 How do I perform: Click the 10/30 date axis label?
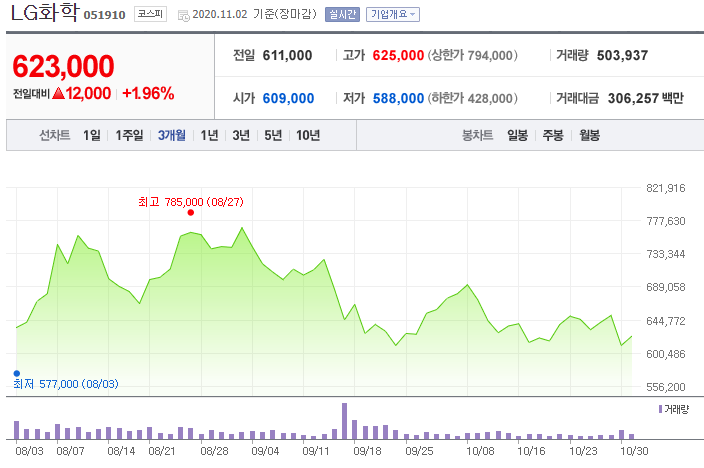tap(634, 451)
